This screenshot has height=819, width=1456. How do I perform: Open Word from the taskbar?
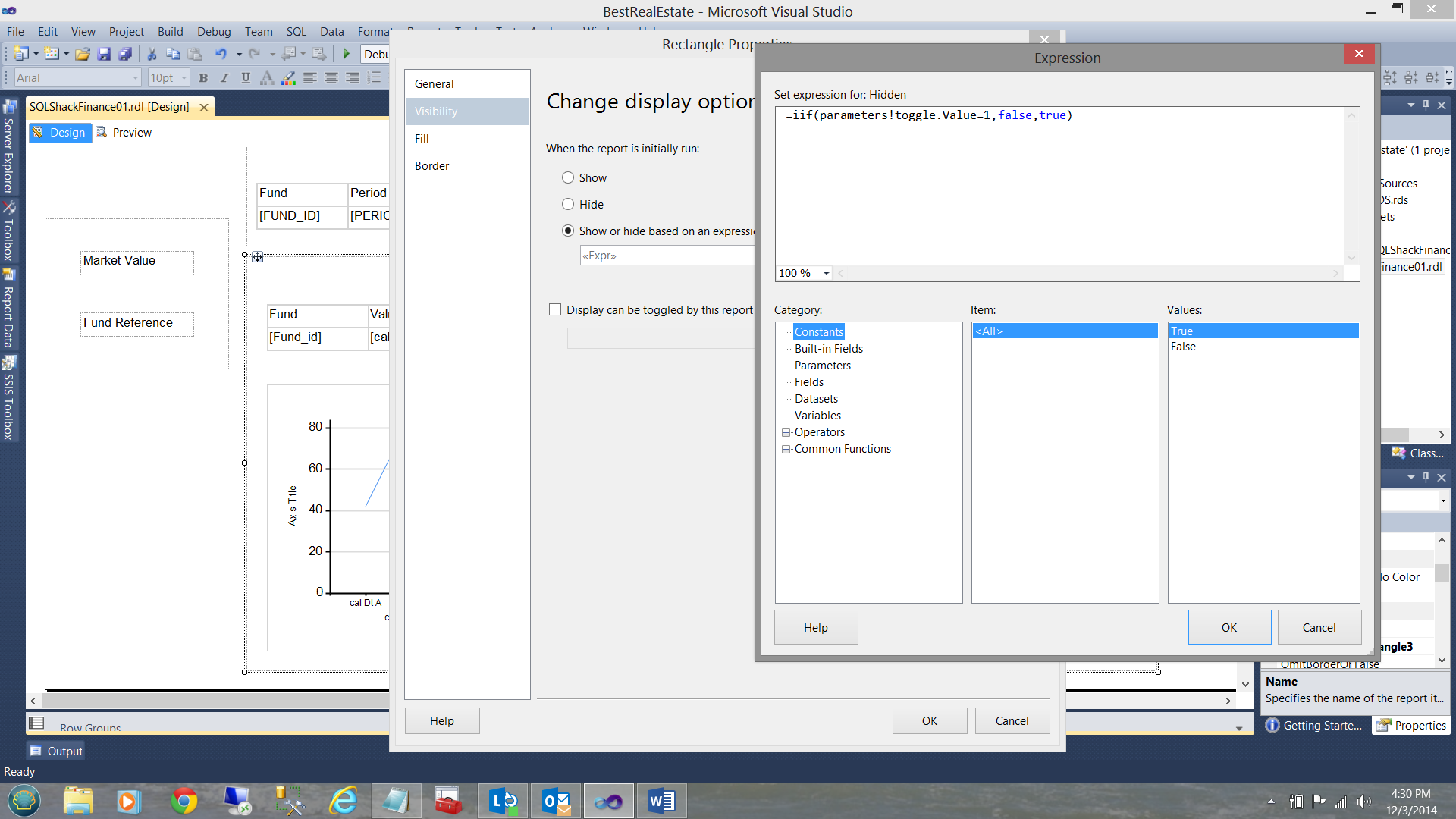(661, 801)
